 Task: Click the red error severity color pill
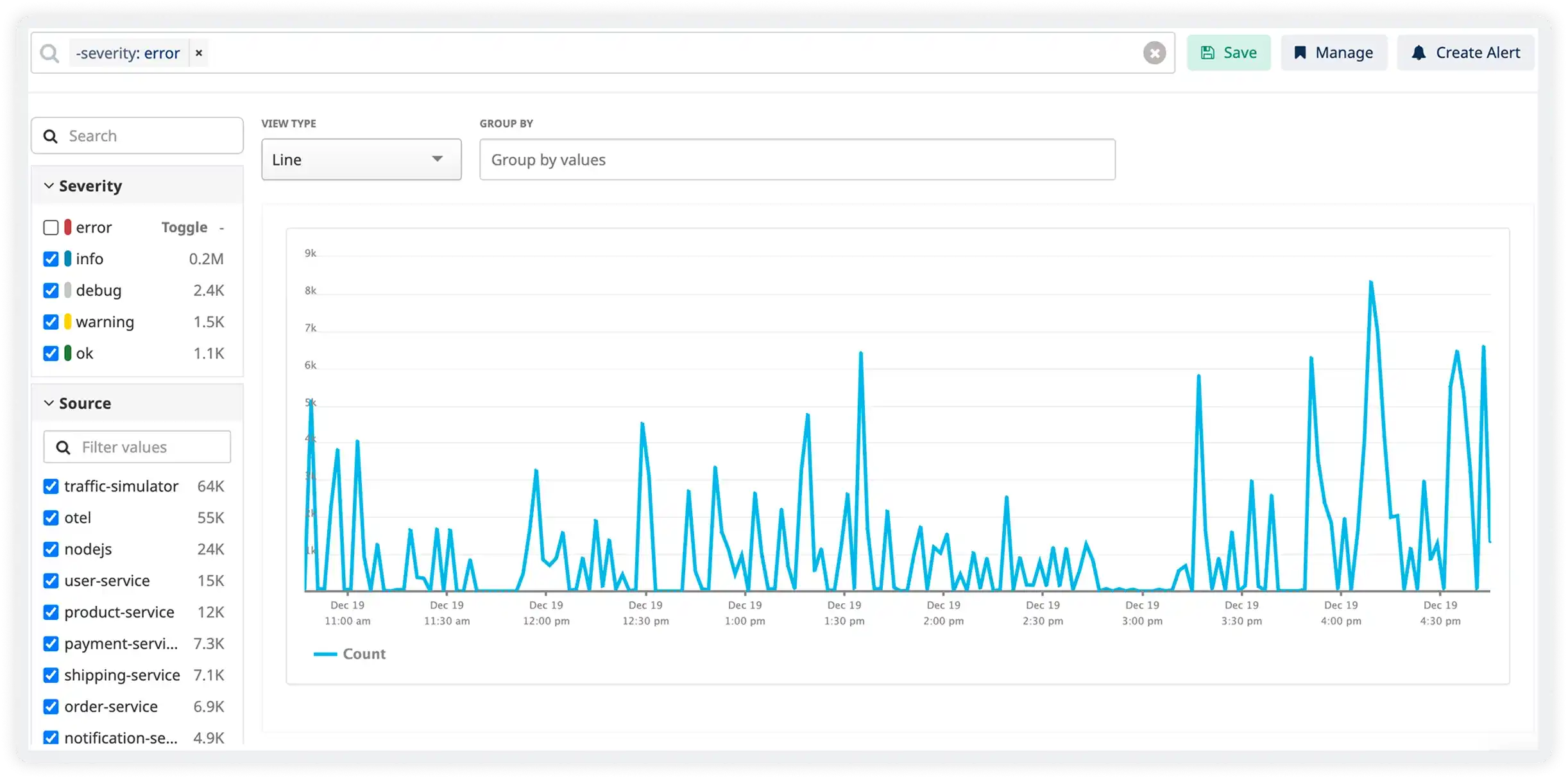68,227
